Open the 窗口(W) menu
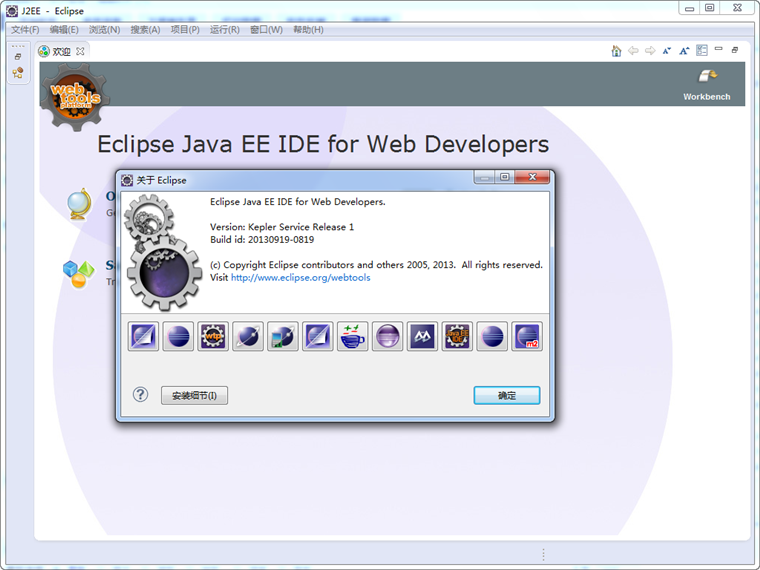 coord(266,30)
